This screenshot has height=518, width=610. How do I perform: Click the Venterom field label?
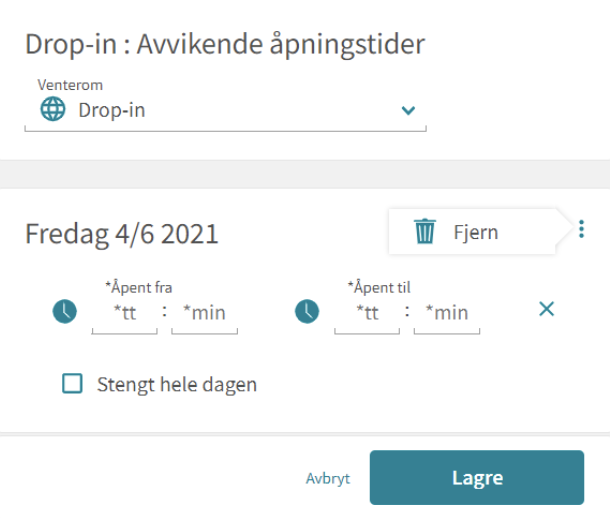click(70, 85)
